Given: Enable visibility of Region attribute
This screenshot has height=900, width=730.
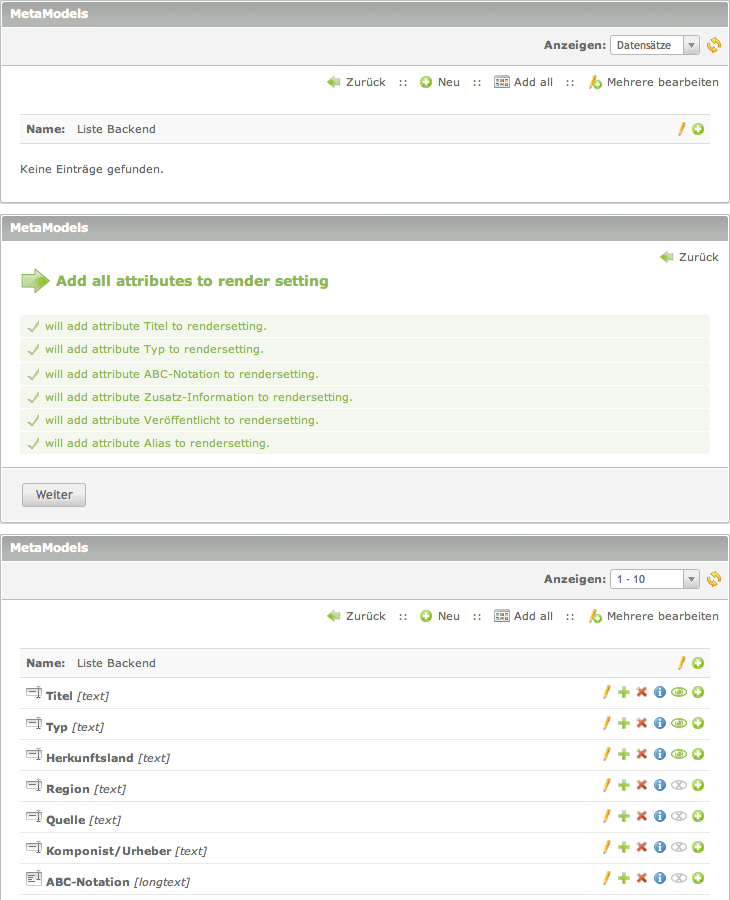Looking at the screenshot, I should coord(679,785).
